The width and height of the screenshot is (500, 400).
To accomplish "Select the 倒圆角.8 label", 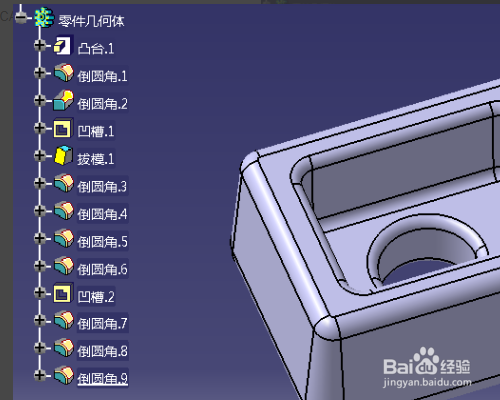I will 102,351.
